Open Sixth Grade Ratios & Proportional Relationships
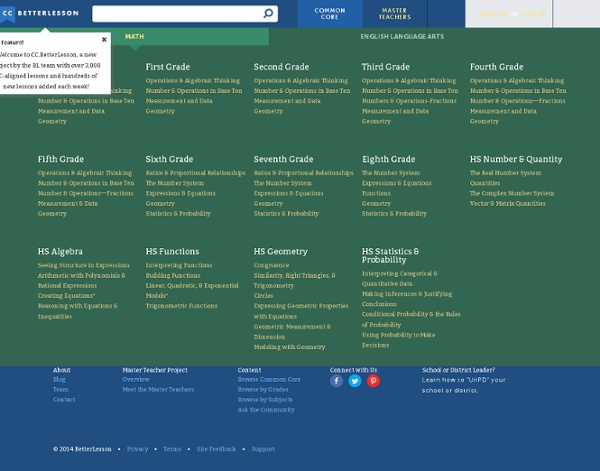This screenshot has height=471, width=600. tap(196, 173)
